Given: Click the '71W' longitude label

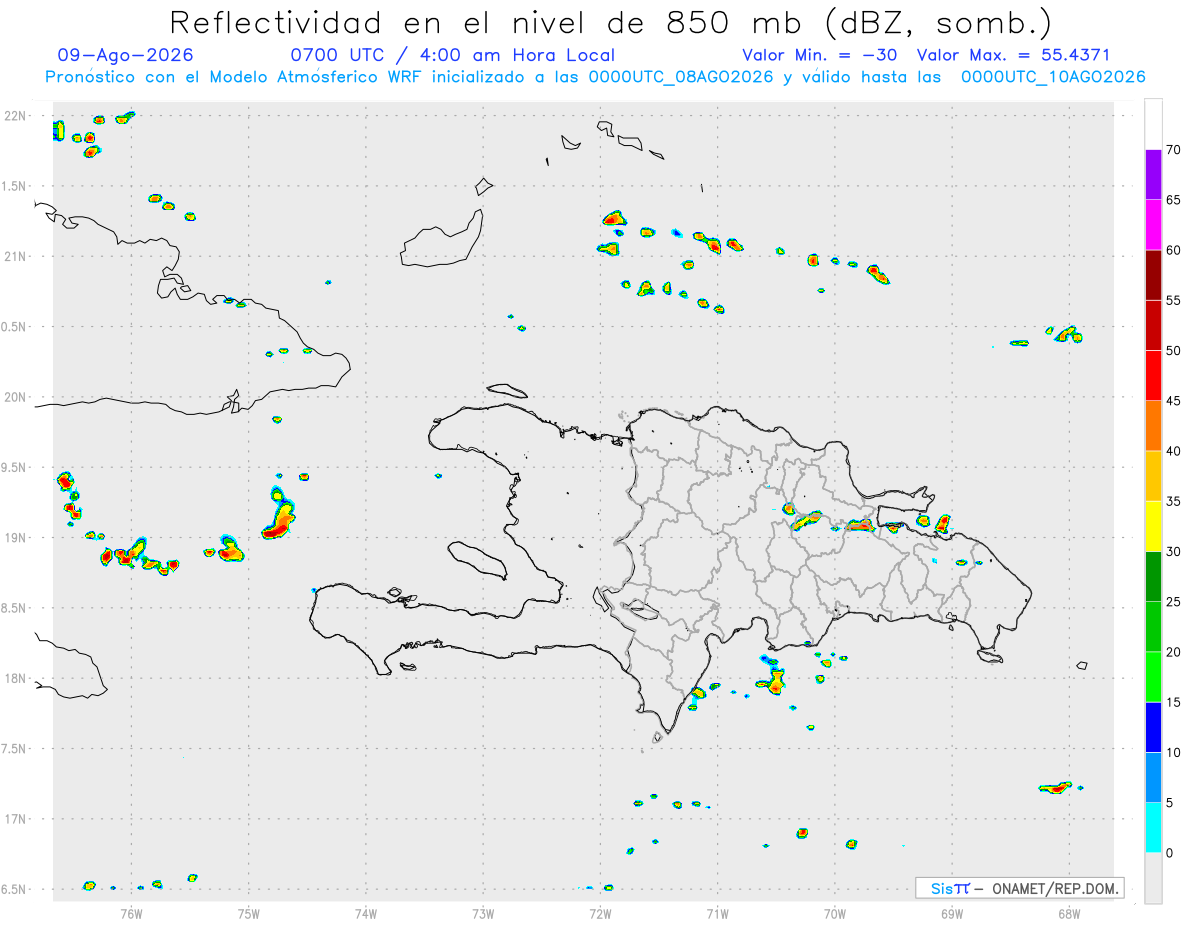Looking at the screenshot, I should (717, 914).
